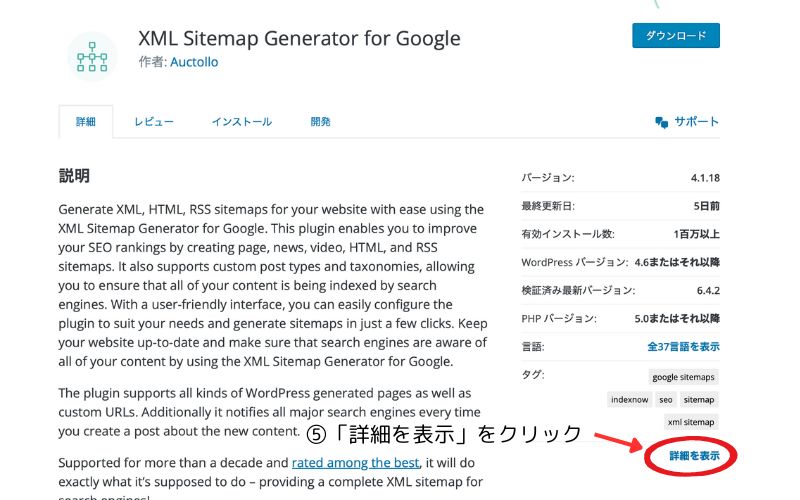Click the sitemap tag
This screenshot has width=800, height=500.
click(x=698, y=399)
